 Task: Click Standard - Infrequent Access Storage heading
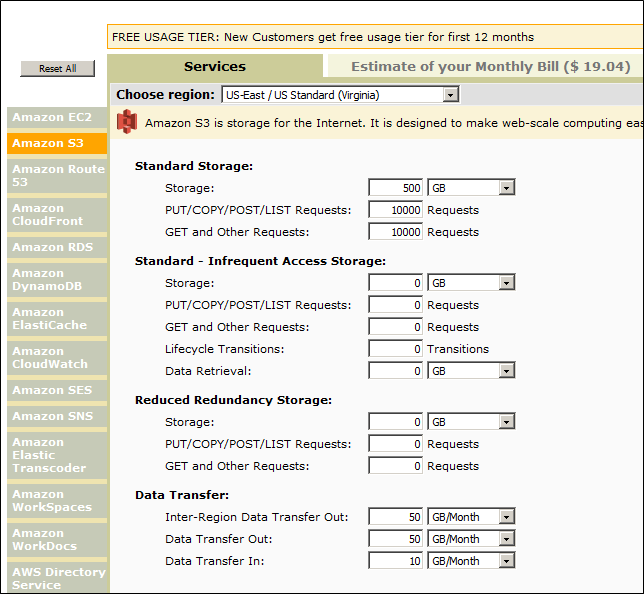coord(260,261)
